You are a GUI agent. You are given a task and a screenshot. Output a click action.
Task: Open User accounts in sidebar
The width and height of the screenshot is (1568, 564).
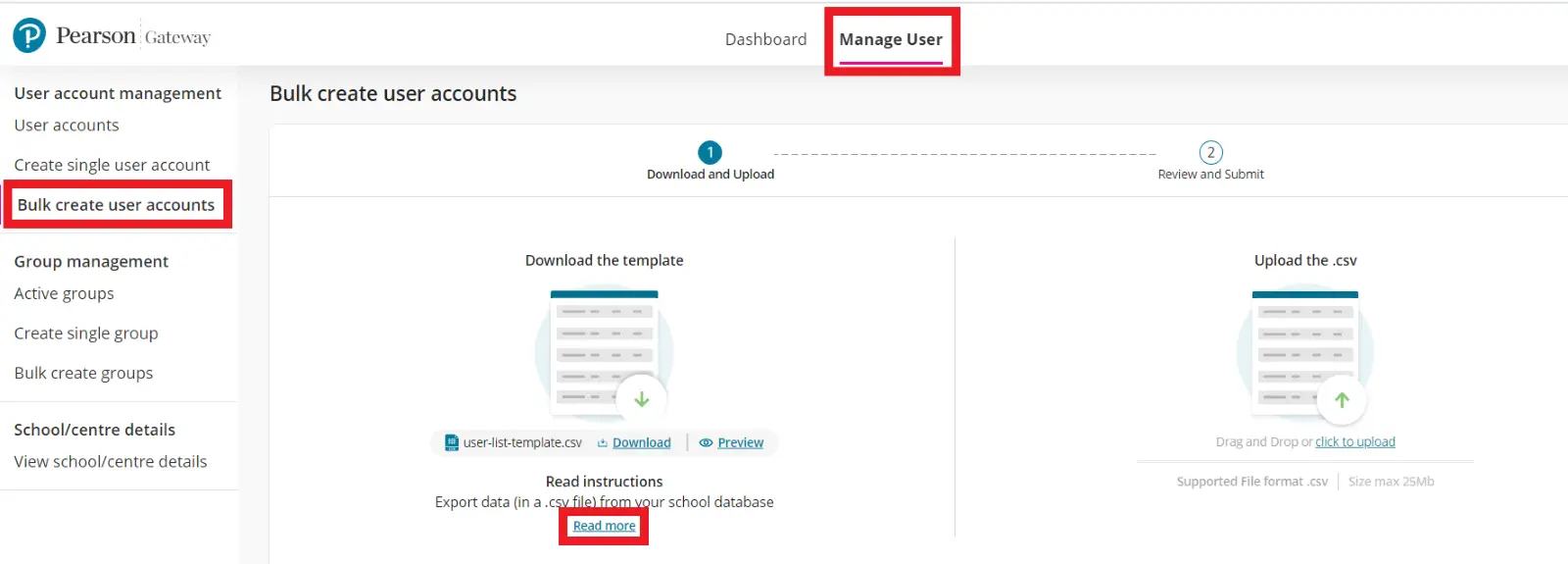(x=67, y=126)
